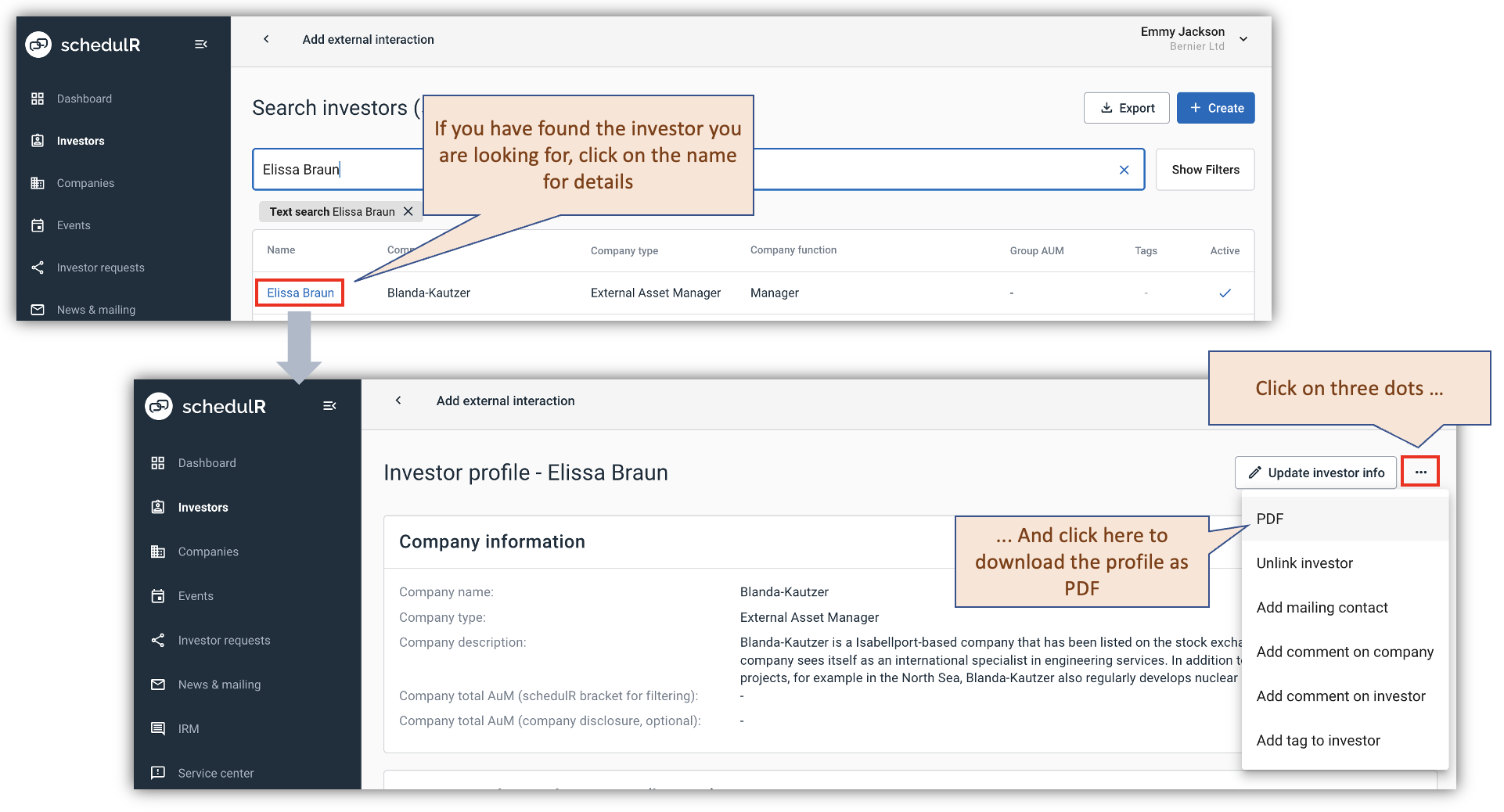Click Update investor info

1315,472
